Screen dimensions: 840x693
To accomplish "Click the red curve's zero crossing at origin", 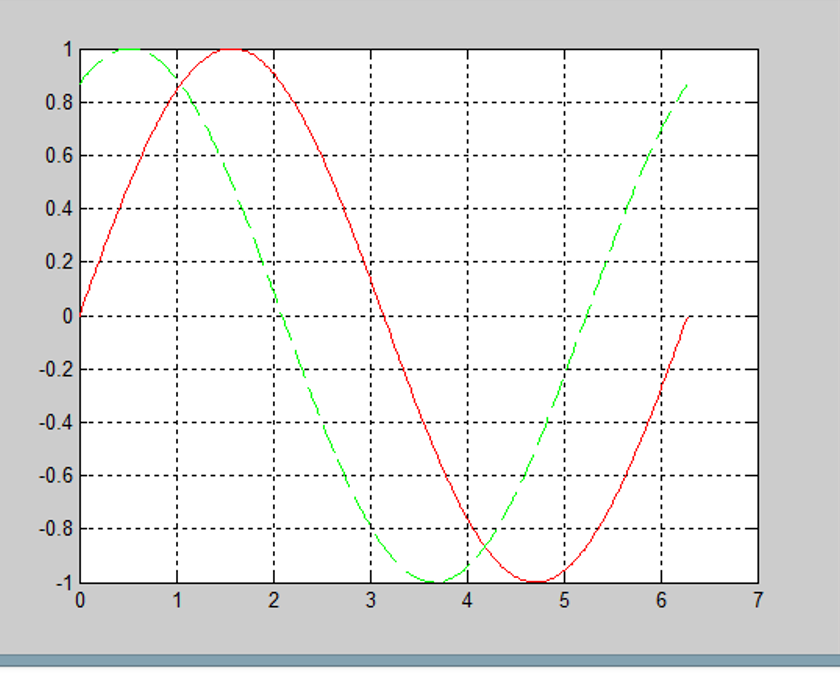I will (81, 314).
